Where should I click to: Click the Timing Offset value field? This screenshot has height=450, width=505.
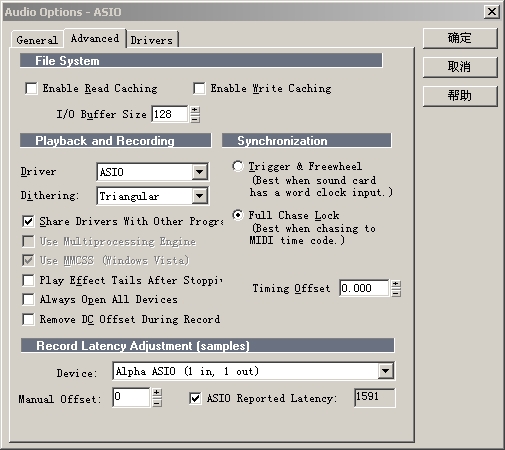364,288
